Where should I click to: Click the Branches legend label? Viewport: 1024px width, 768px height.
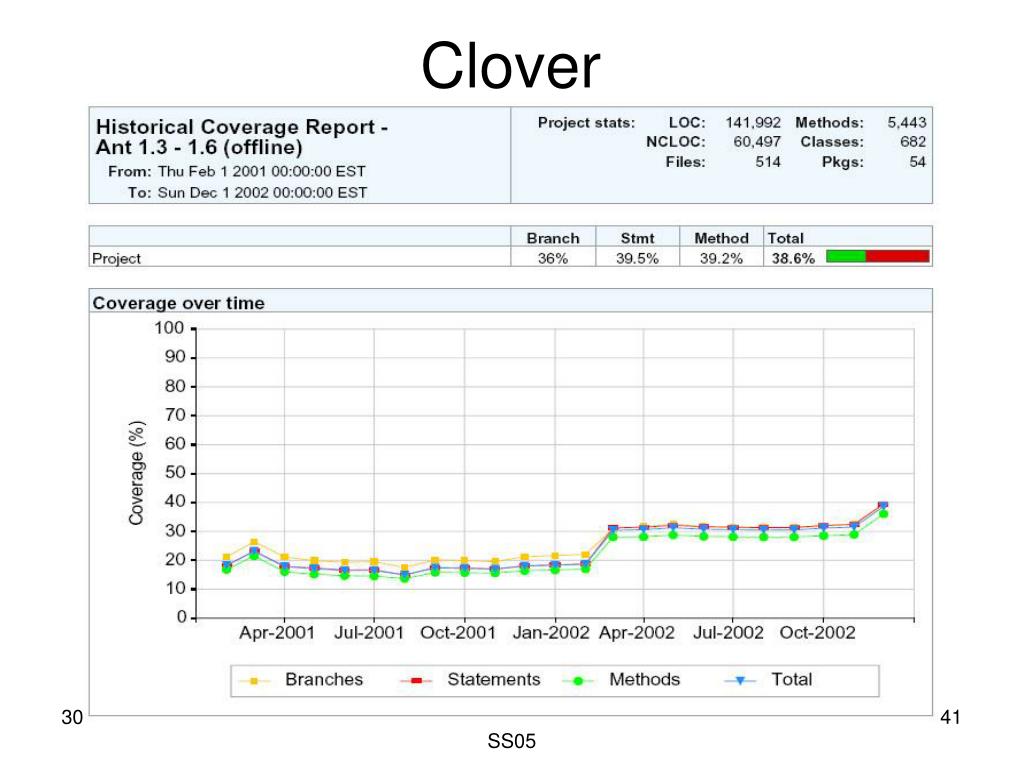point(324,680)
